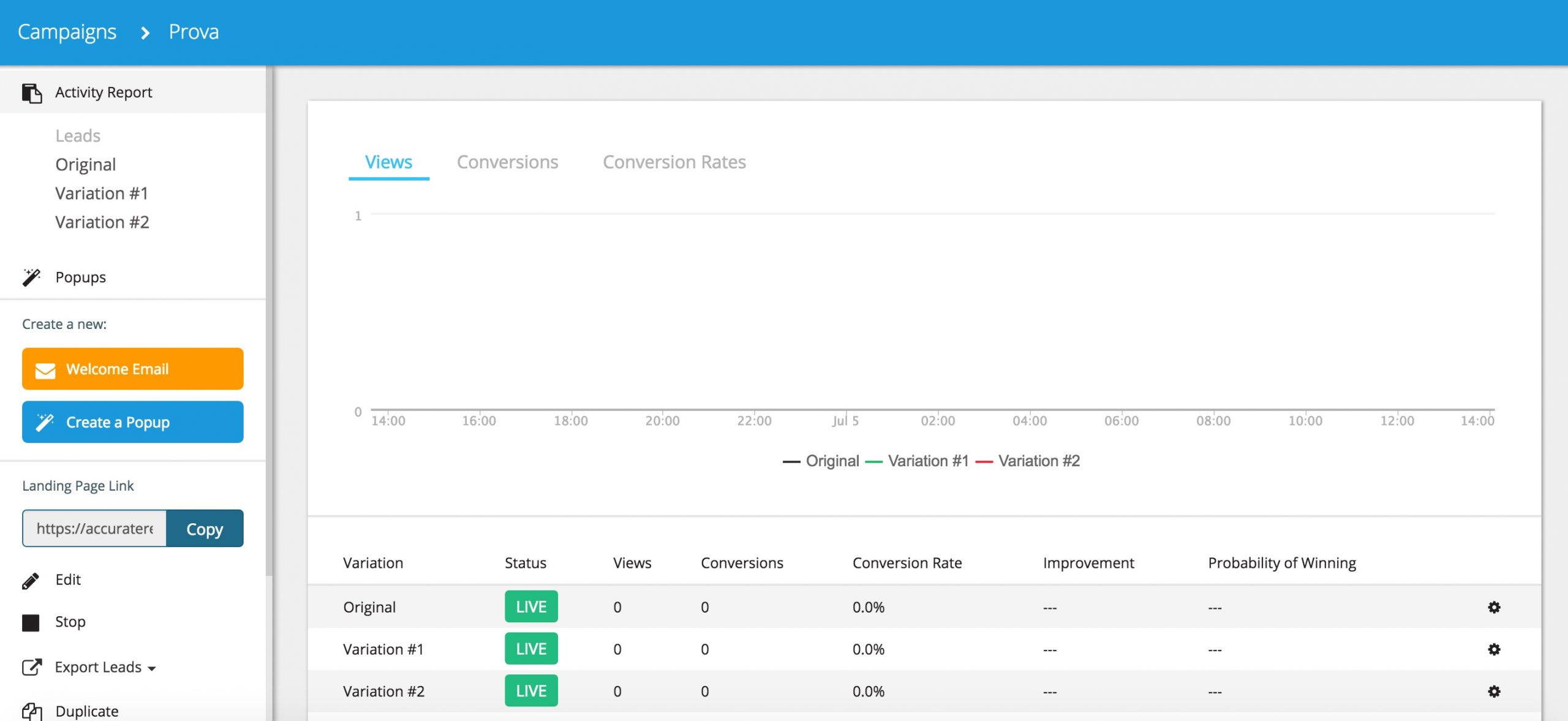Image resolution: width=1568 pixels, height=721 pixels.
Task: Click the LIVE status badge for Original
Action: 531,606
